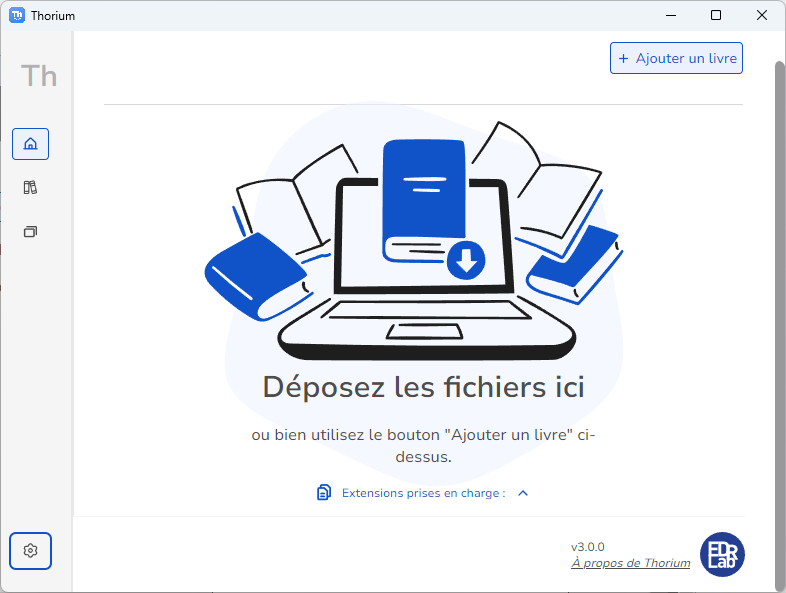Close the Thorium window

[762, 15]
